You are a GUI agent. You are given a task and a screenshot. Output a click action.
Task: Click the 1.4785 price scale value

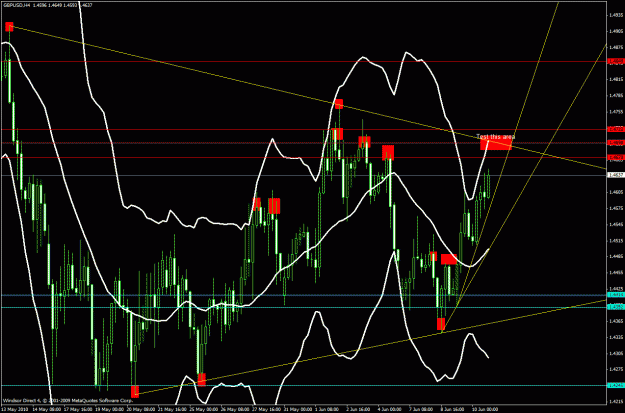(616, 95)
